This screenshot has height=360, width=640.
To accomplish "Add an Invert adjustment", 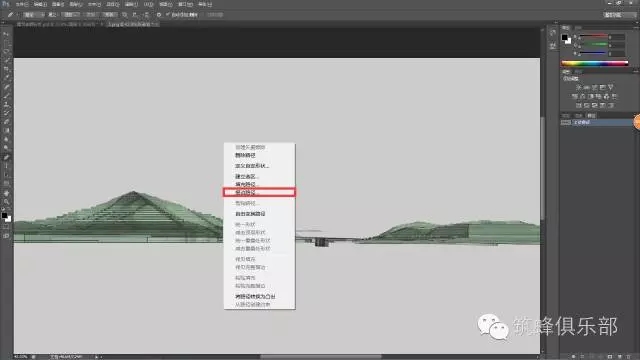I will (578, 105).
